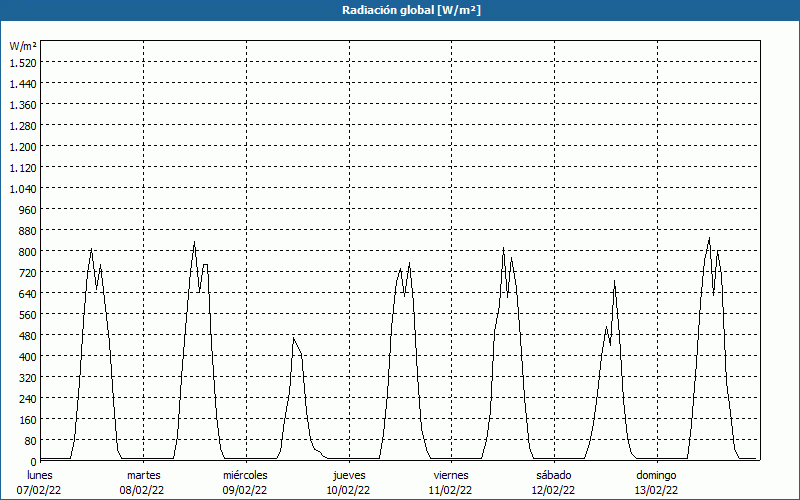The image size is (800, 500).
Task: Click the 12/02/22 date label
Action: pos(554,490)
